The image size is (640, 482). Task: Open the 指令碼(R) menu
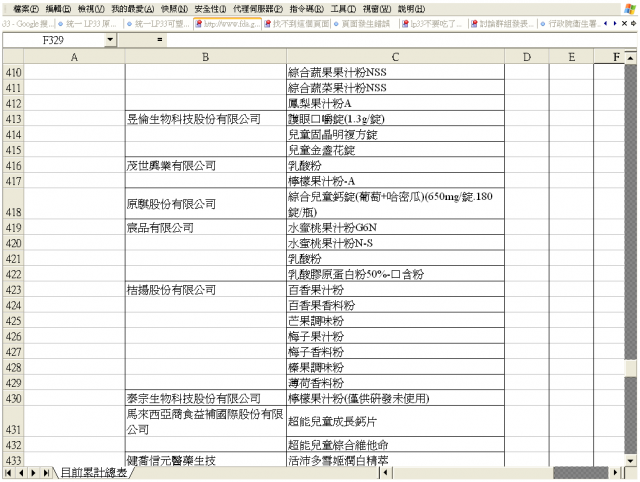(307, 9)
